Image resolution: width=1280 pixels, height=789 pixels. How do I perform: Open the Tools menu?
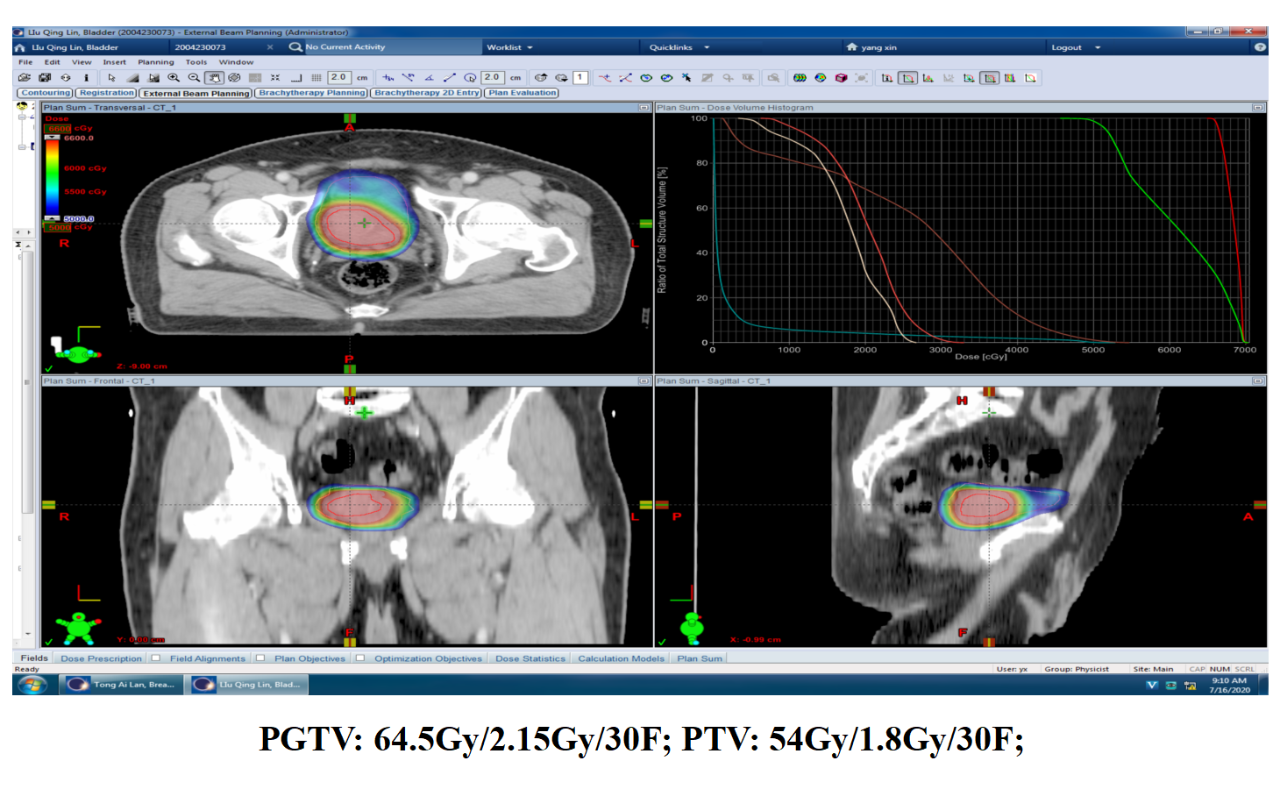[196, 62]
